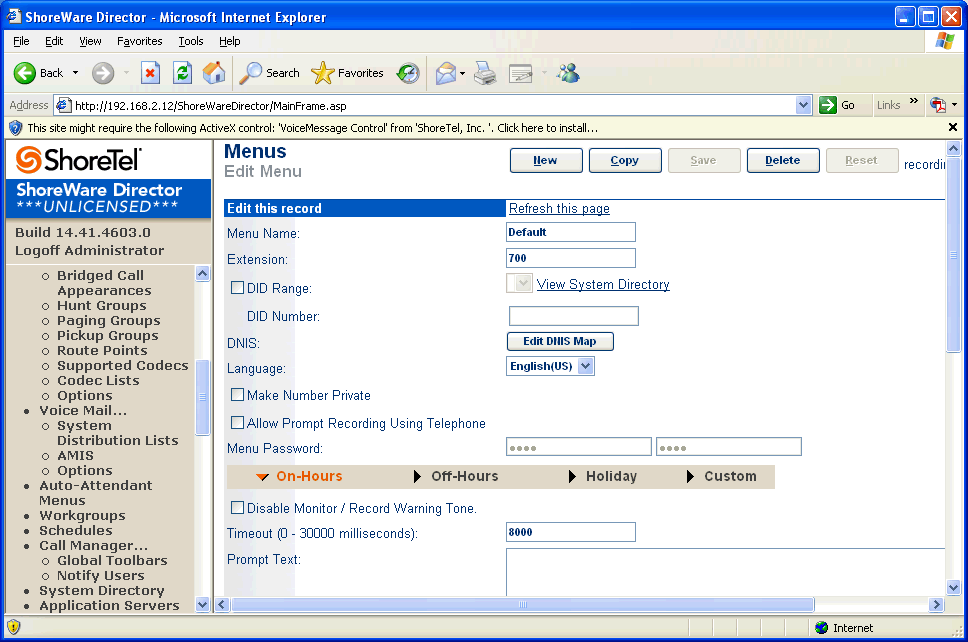Screen dimensions: 968x642
Task: Expand the Off-Hours section
Action: point(464,476)
